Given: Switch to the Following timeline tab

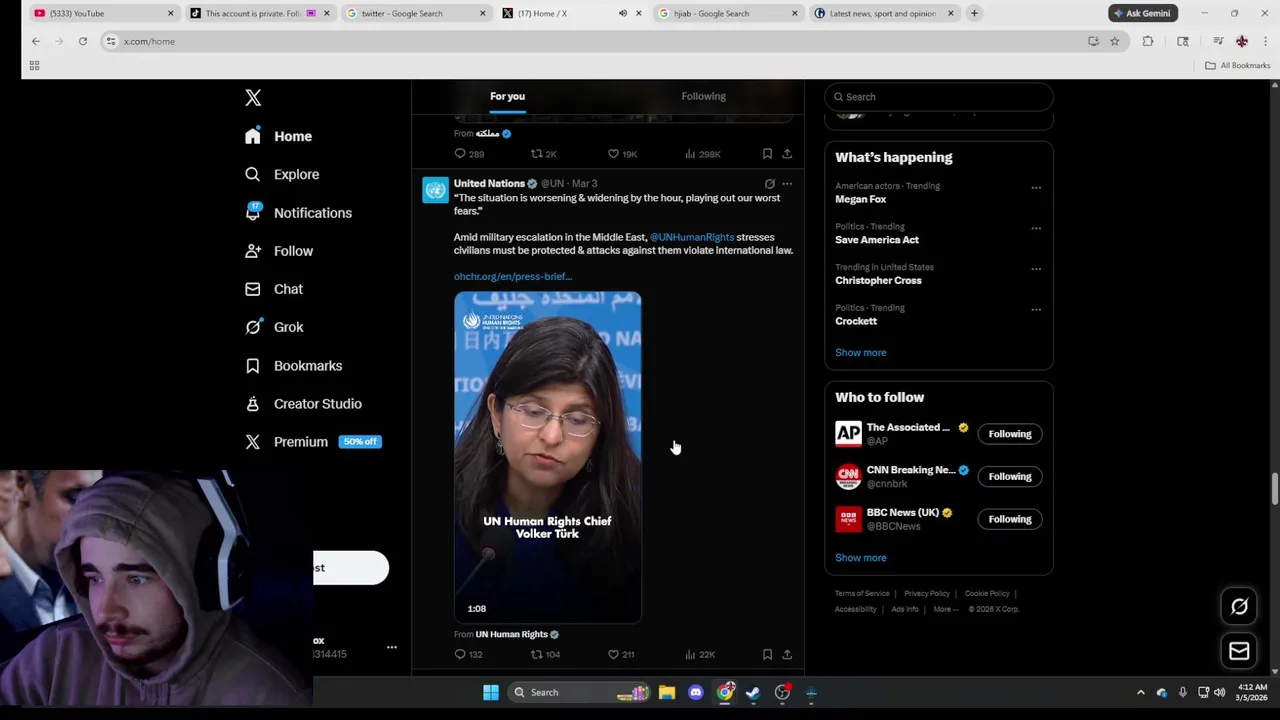Looking at the screenshot, I should coord(704,96).
